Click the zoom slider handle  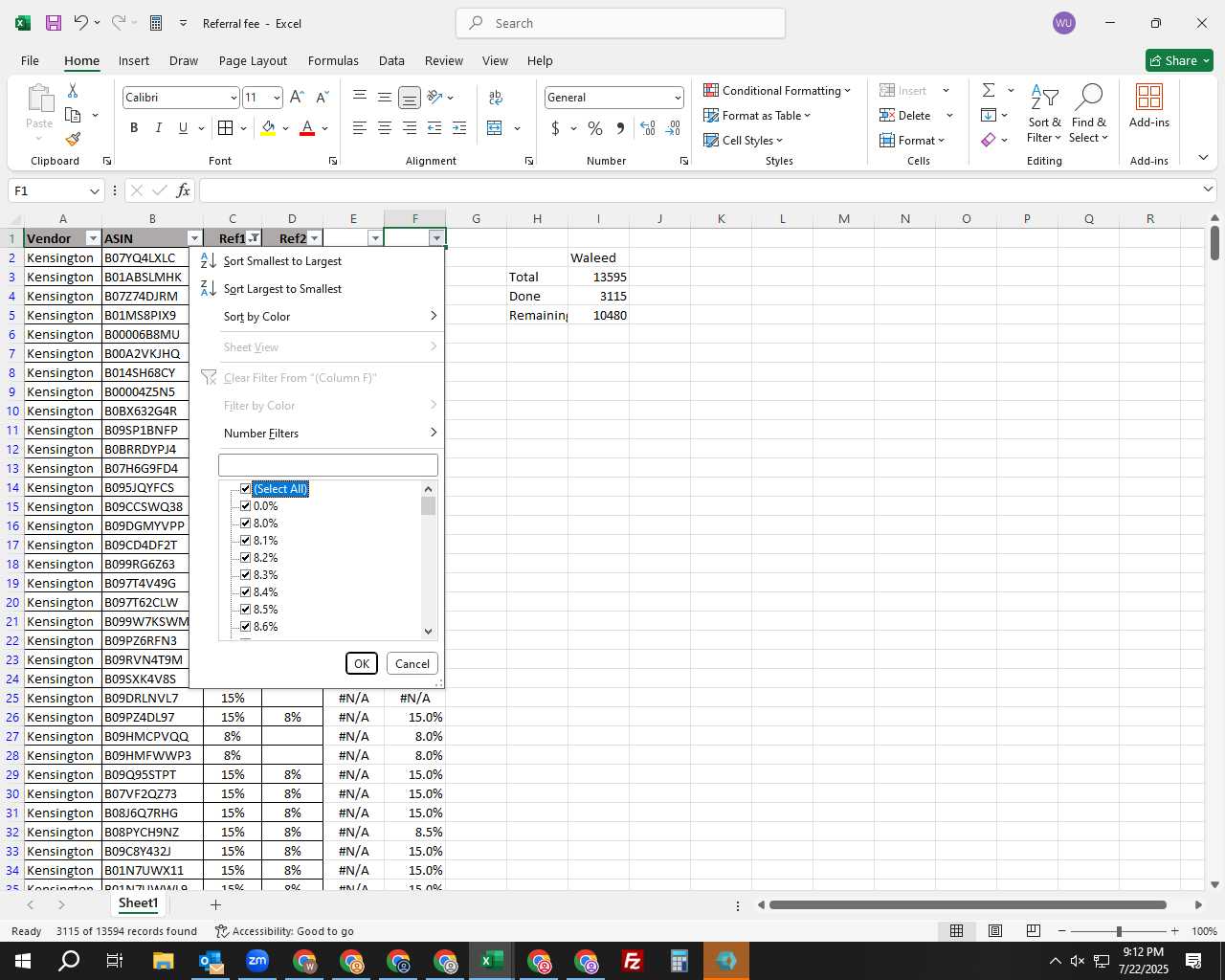point(1119,931)
